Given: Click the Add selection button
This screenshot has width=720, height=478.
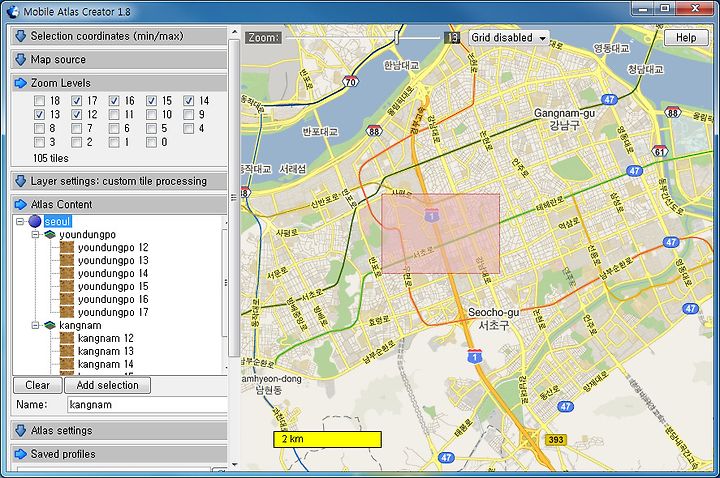Looking at the screenshot, I should tap(107, 385).
